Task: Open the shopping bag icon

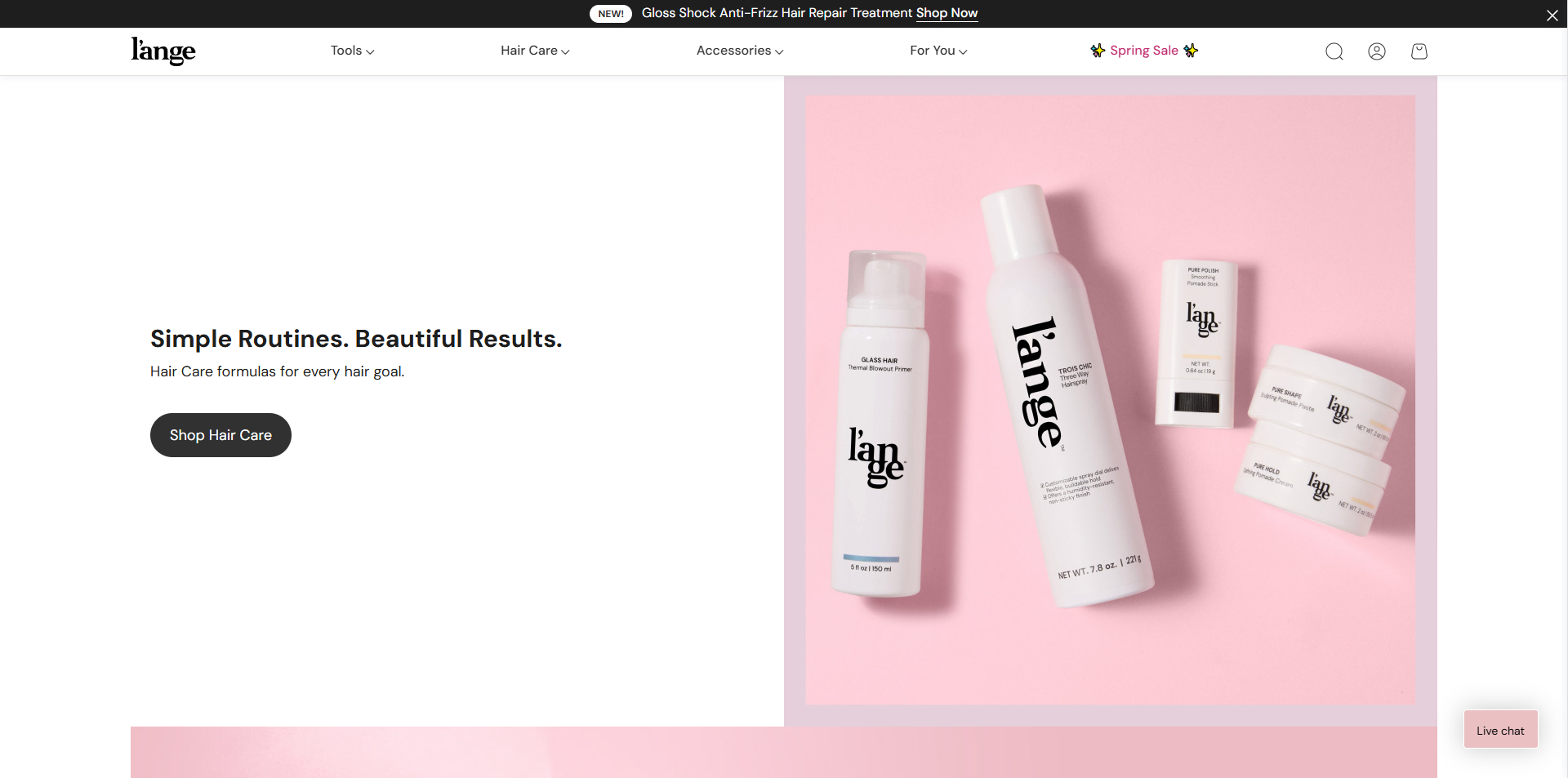Action: click(1419, 51)
